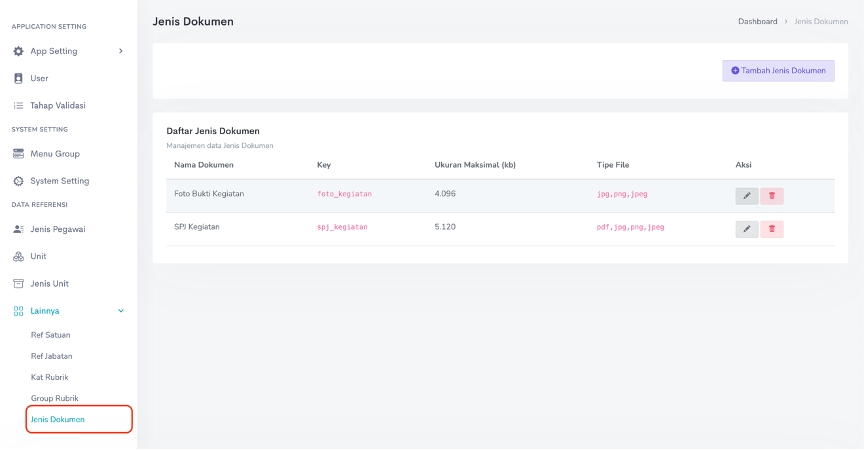
Task: Select Ref Jabatan in the sidebar
Action: tap(51, 356)
